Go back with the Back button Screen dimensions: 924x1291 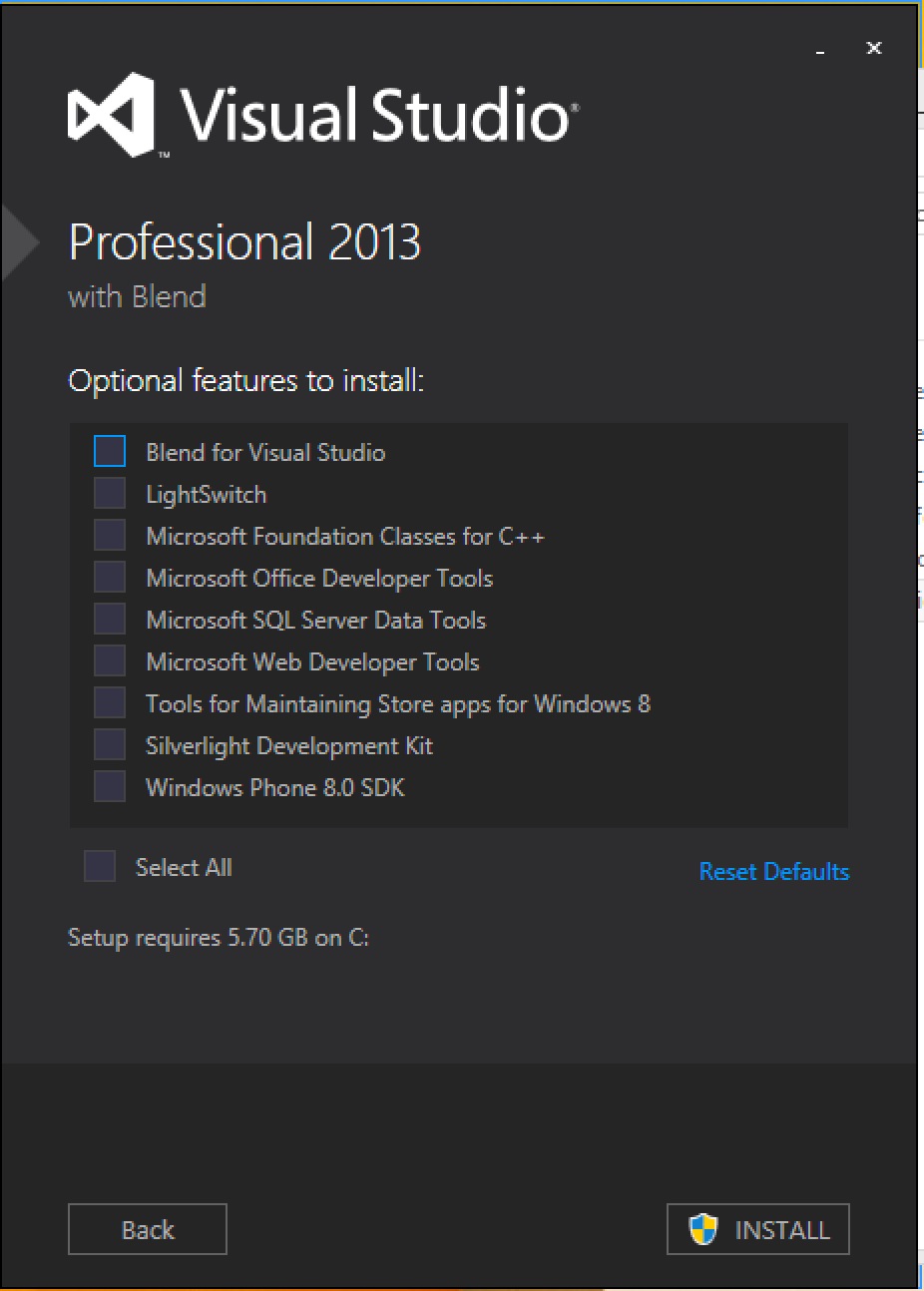[x=148, y=1229]
